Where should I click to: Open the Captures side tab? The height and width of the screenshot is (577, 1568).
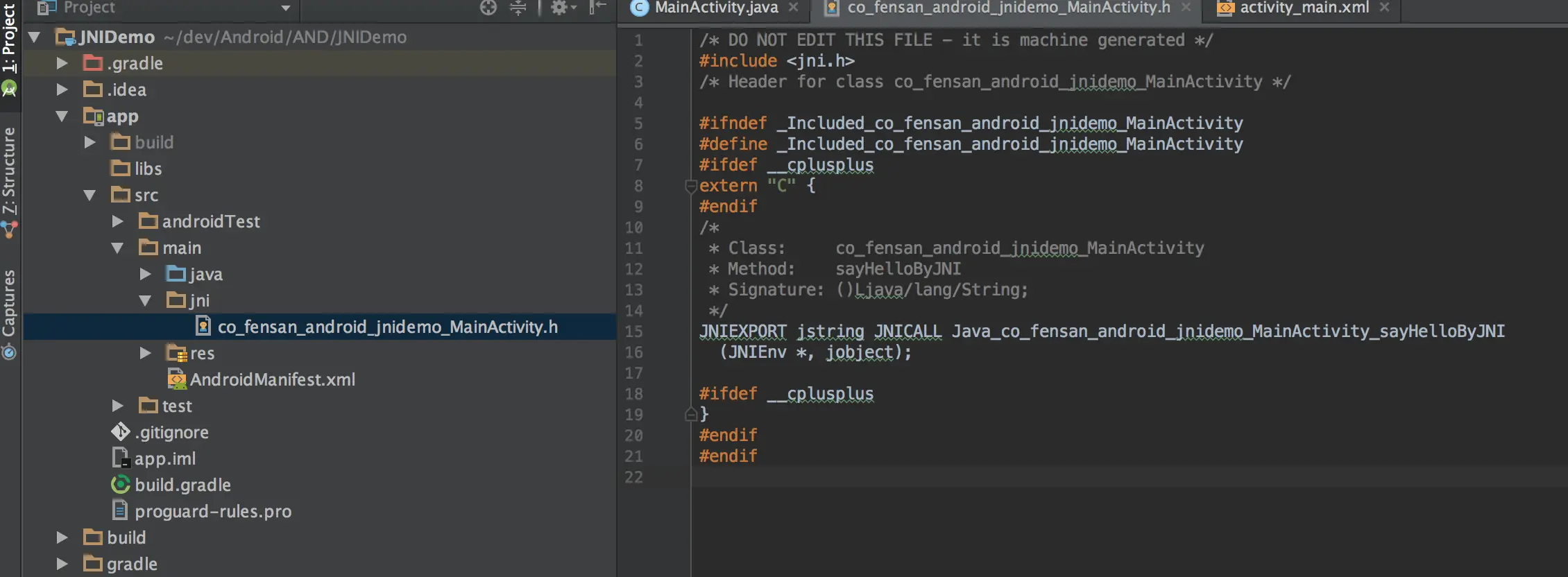9,302
